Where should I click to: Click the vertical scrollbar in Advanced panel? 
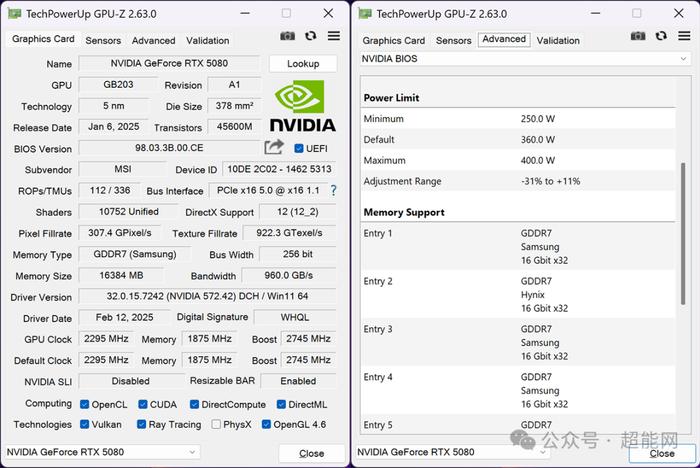(x=683, y=234)
